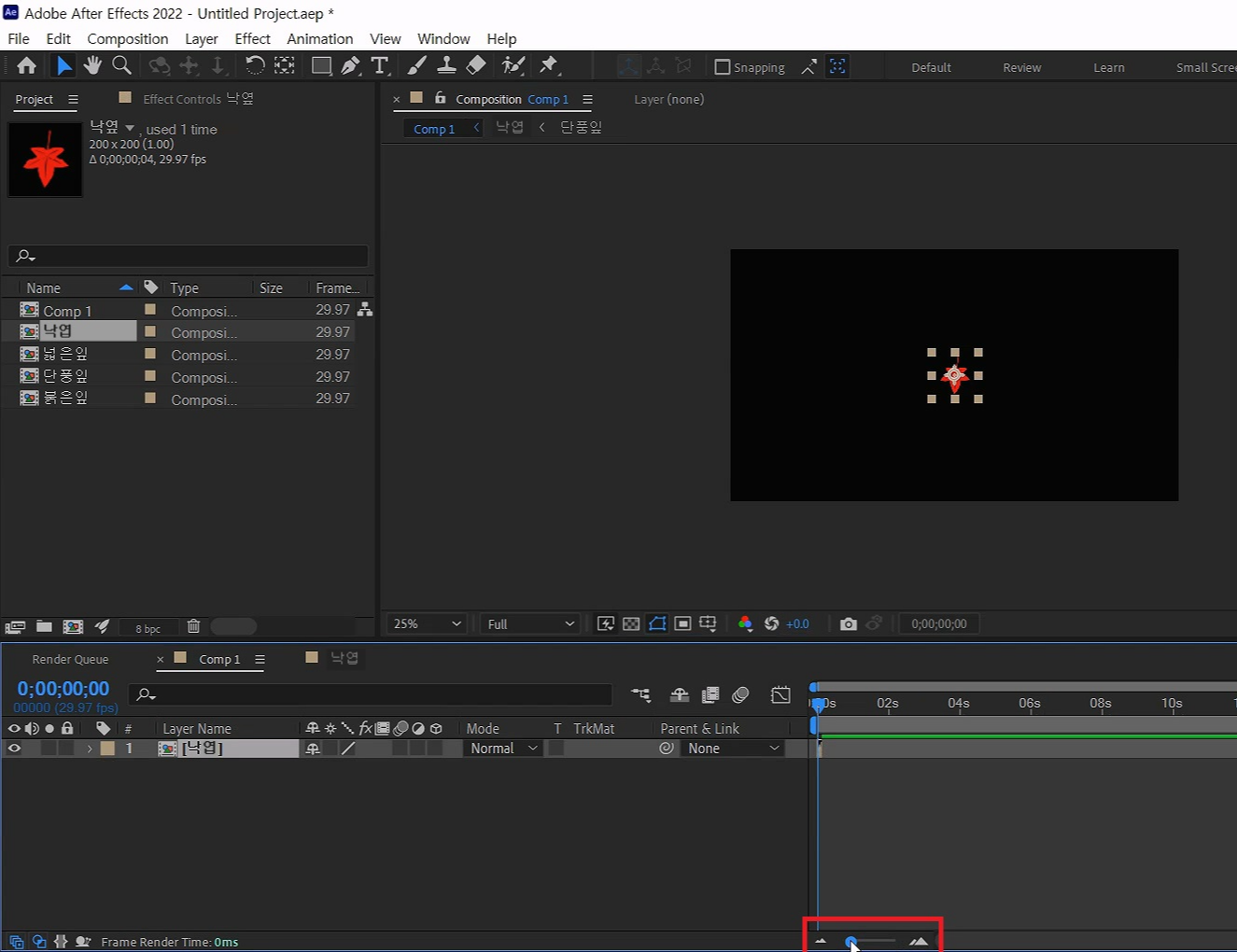Click the 8 bpc color depth setting
The height and width of the screenshot is (952, 1237).
coord(148,628)
